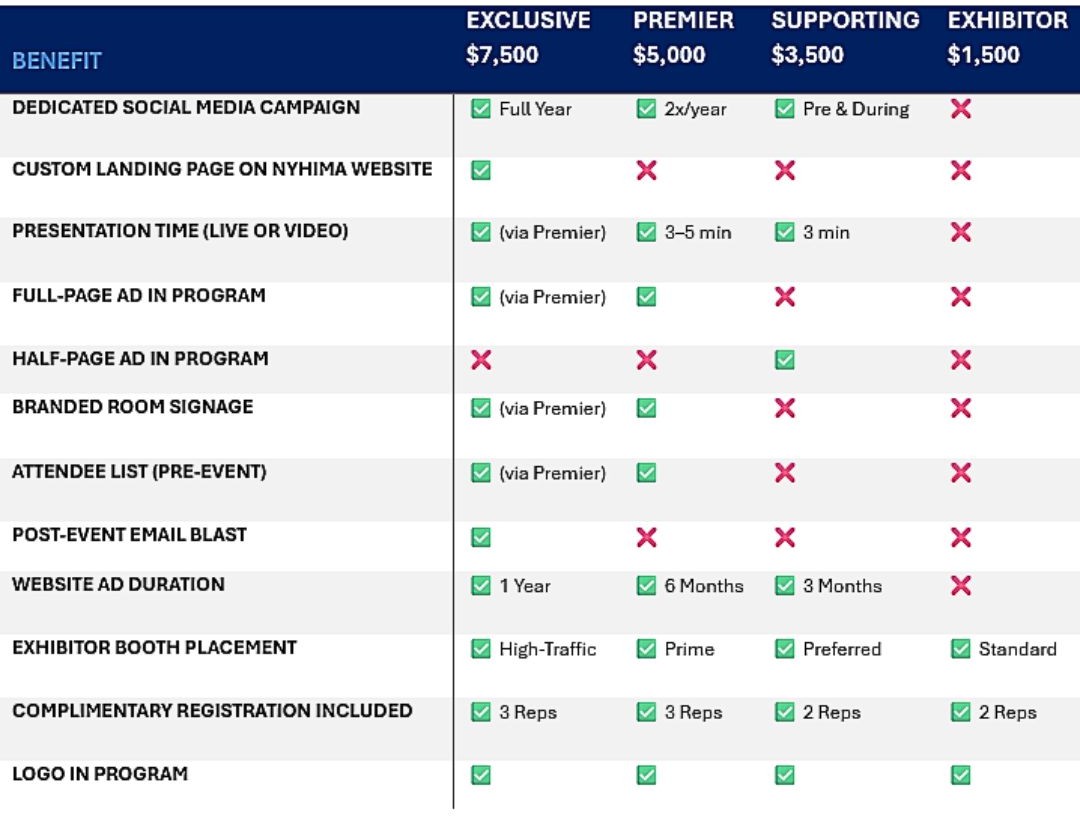Click the green checkmark for Supporting half-page ad
The height and width of the screenshot is (823, 1080).
(785, 360)
